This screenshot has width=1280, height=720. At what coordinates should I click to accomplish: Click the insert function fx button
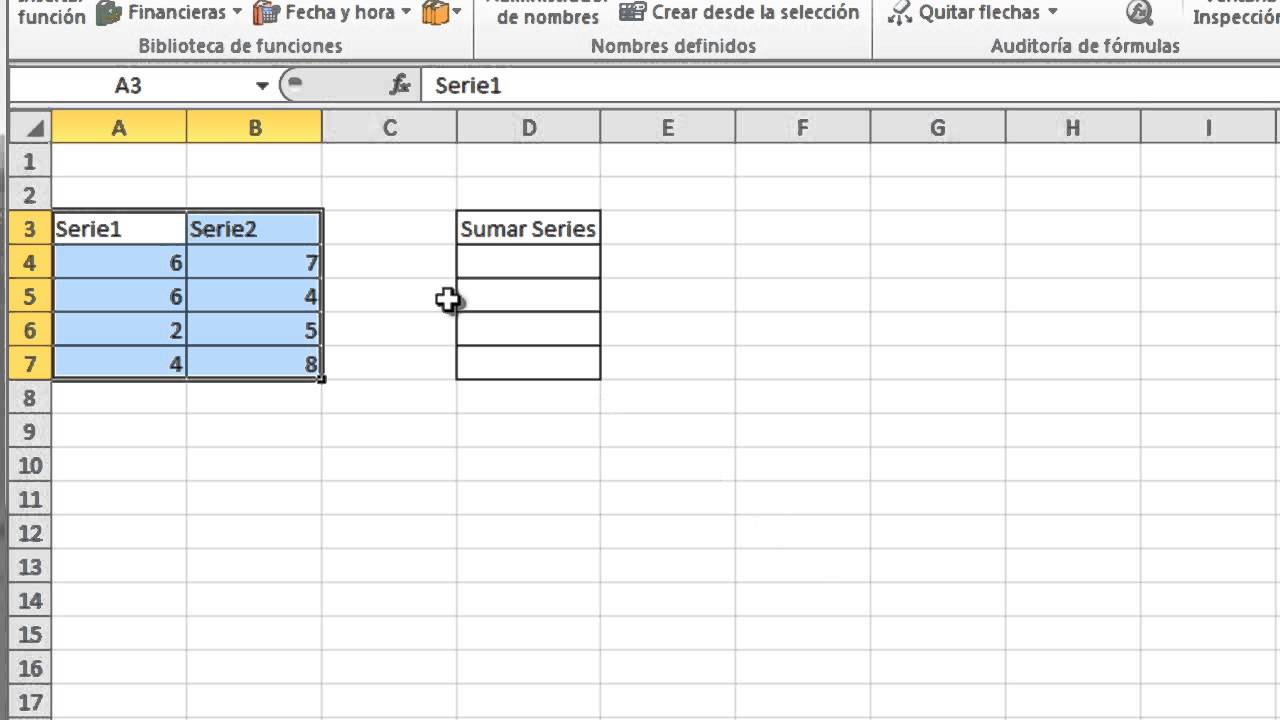click(x=400, y=85)
